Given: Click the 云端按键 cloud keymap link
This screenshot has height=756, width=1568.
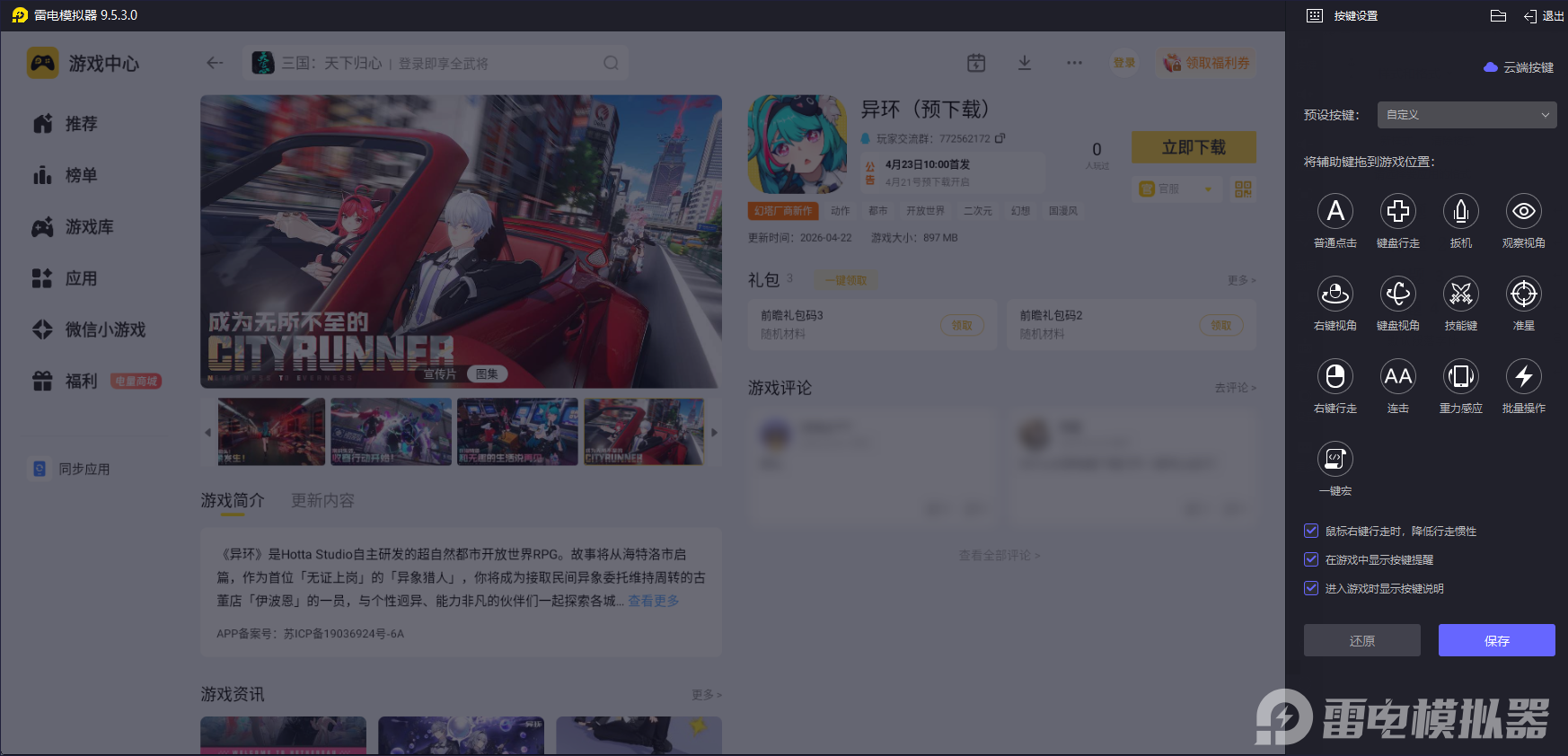Looking at the screenshot, I should click(x=1520, y=67).
